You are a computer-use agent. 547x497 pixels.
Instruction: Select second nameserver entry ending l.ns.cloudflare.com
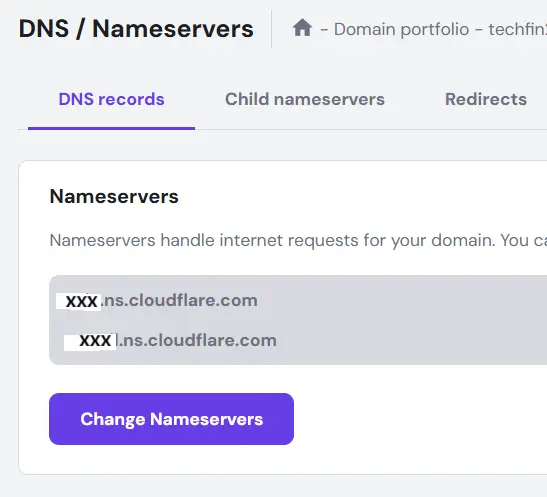[x=170, y=341]
